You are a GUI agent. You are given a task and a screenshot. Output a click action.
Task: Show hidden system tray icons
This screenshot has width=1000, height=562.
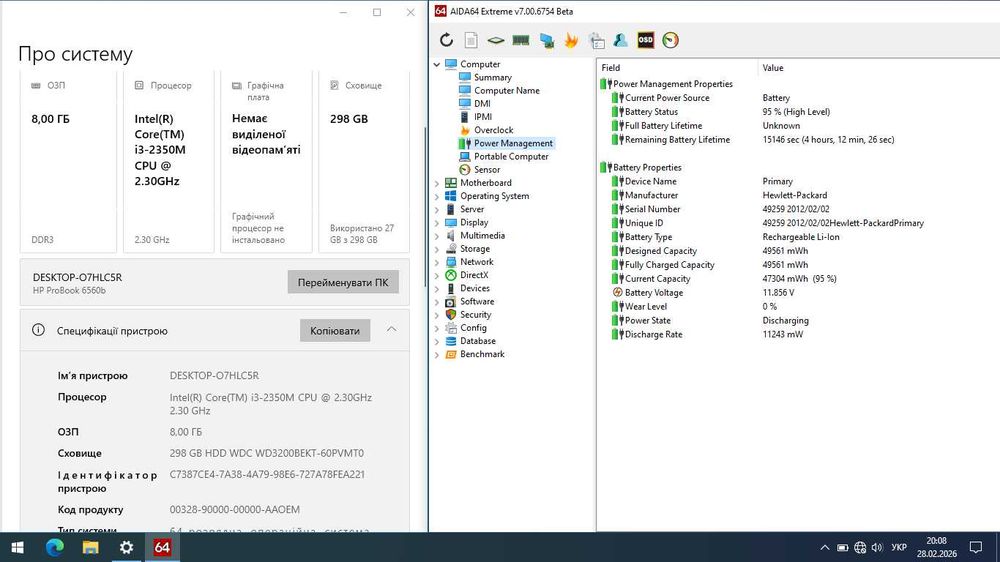click(825, 547)
